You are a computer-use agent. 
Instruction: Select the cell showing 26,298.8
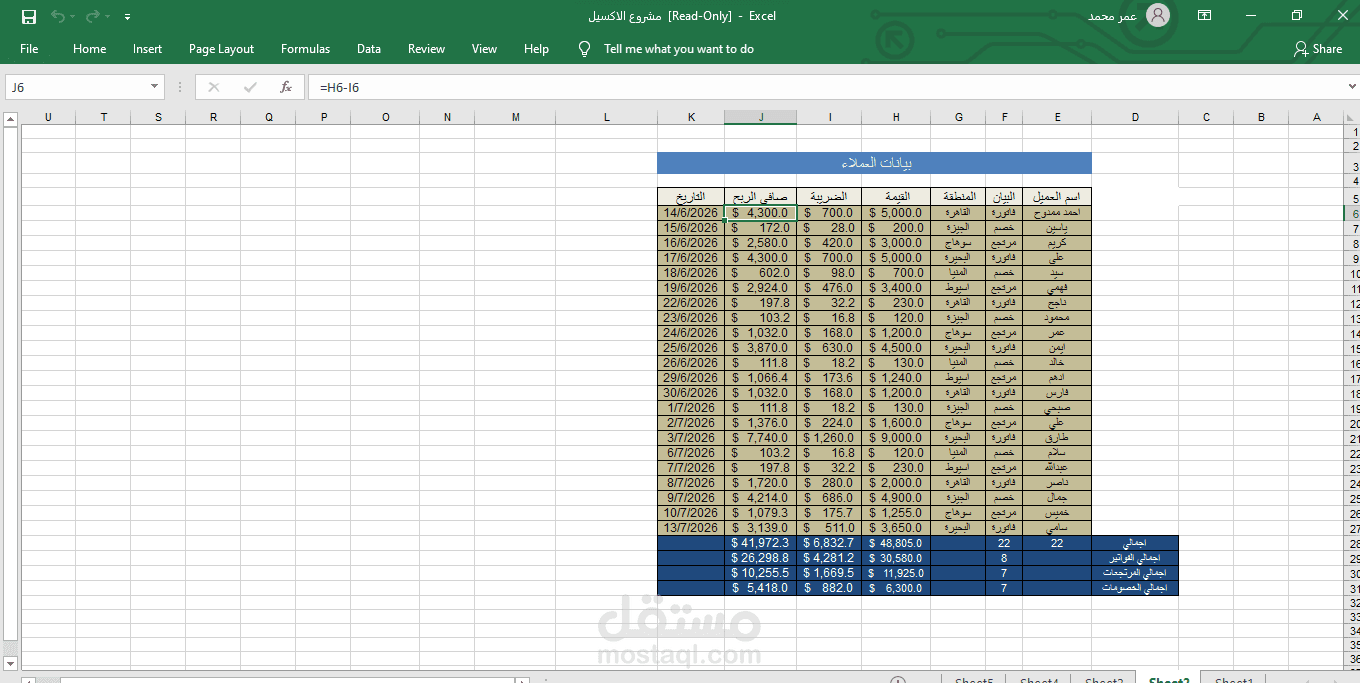[761, 558]
